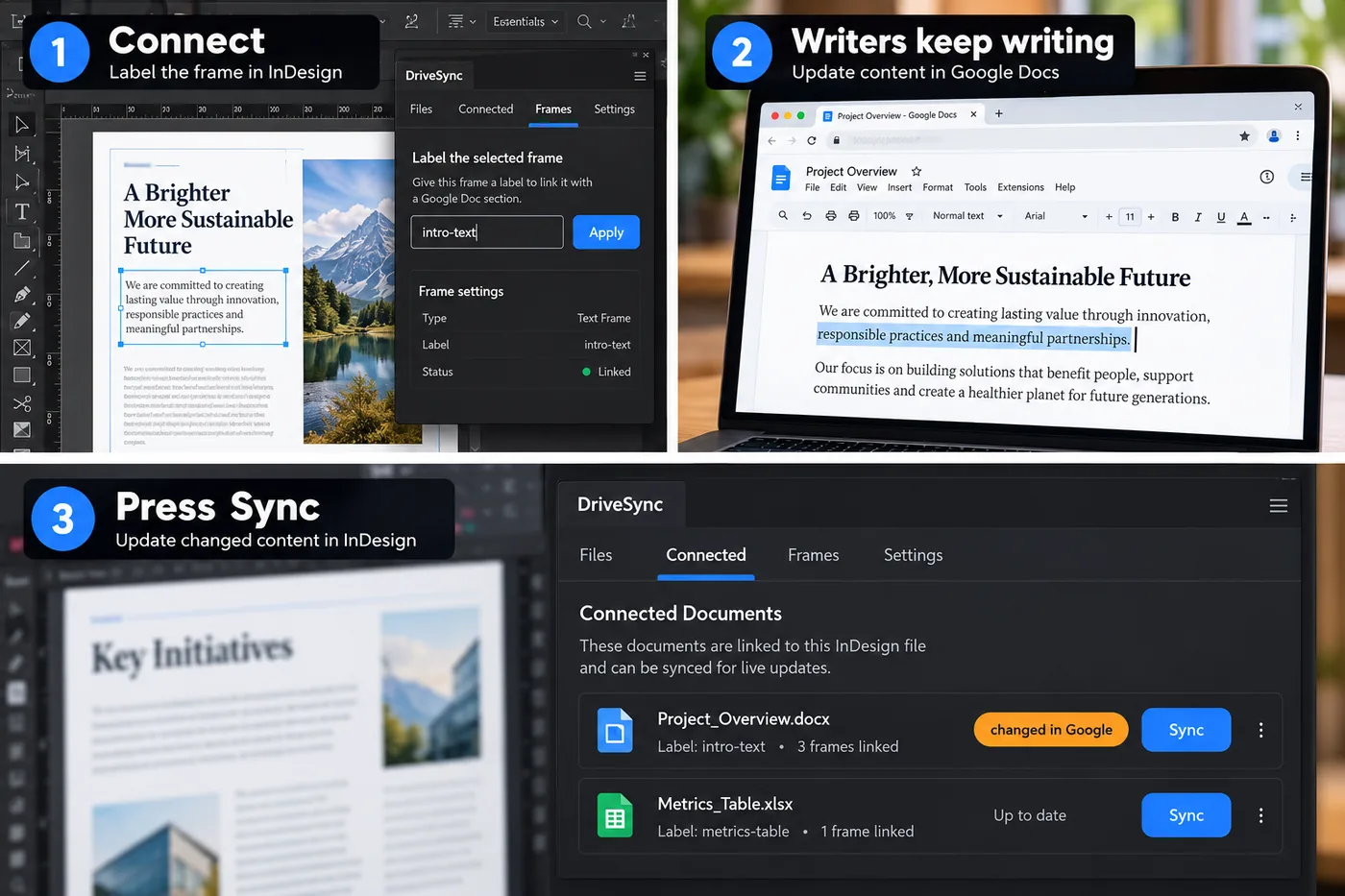Toggle Bold in Google Docs toolbar
The width and height of the screenshot is (1345, 896).
[1175, 217]
